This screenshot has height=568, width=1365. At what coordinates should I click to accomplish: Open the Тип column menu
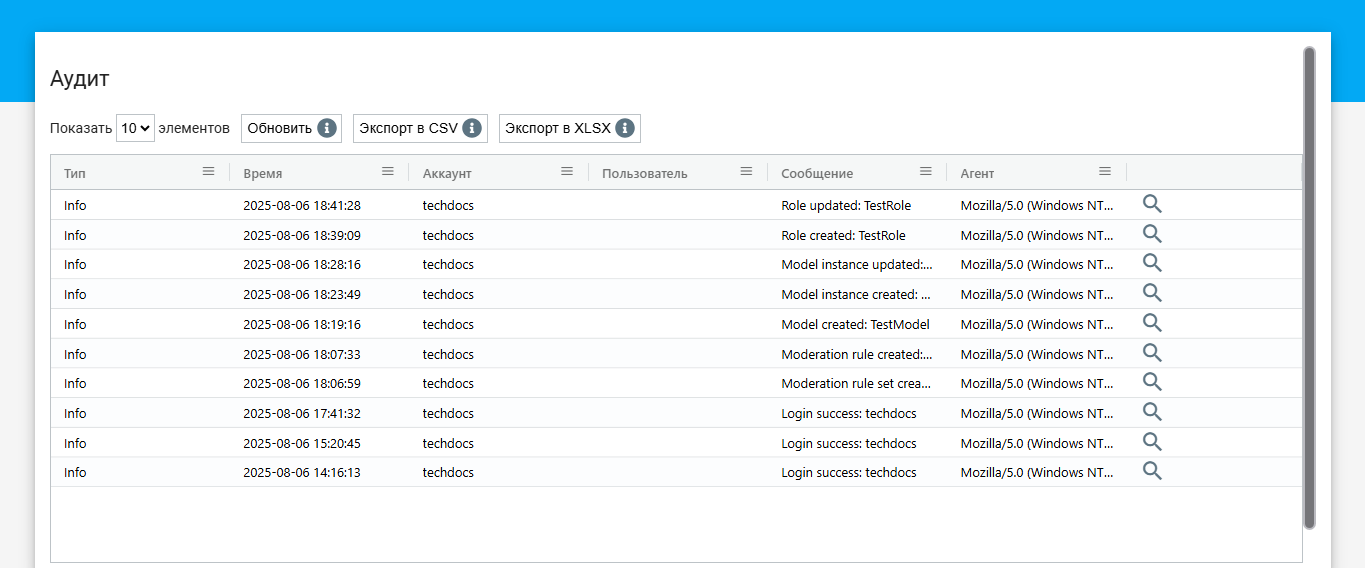208,172
